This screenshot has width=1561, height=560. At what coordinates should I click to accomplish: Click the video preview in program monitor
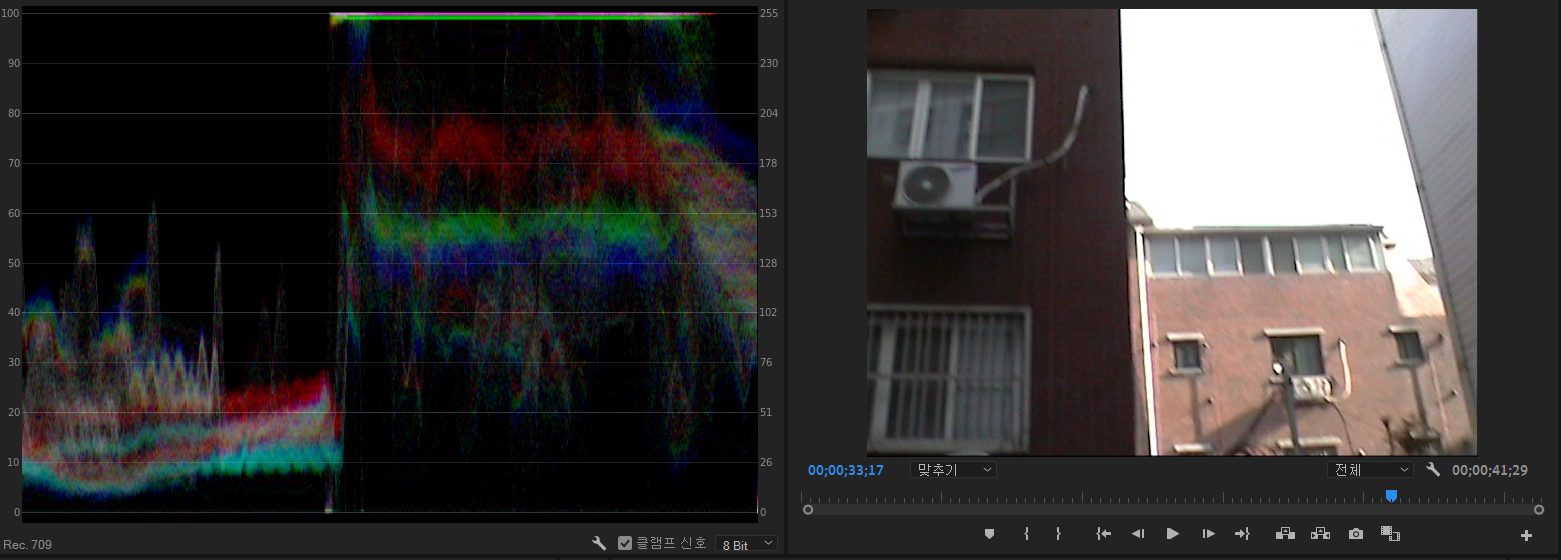[1172, 232]
